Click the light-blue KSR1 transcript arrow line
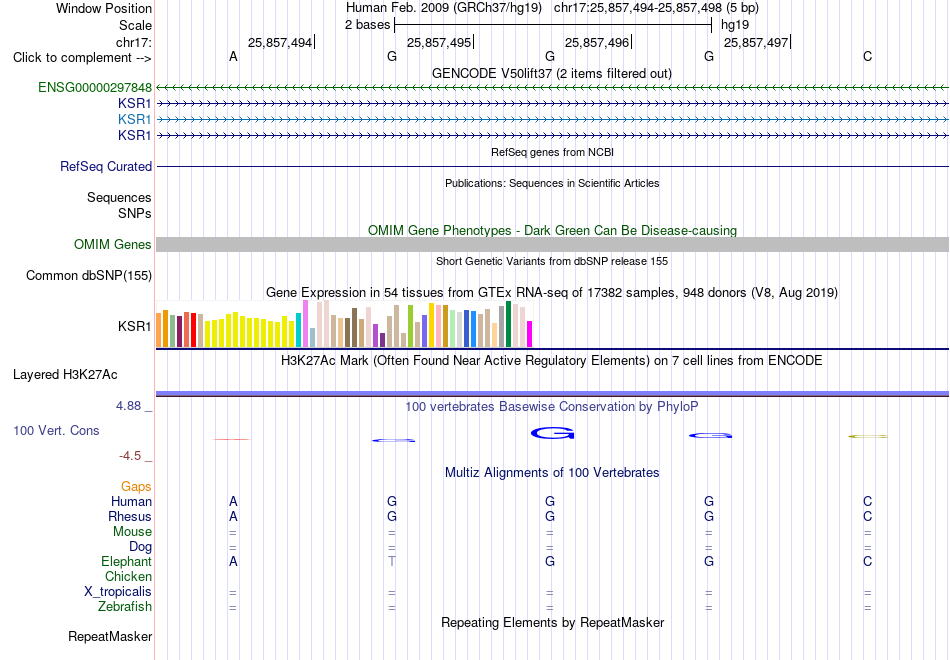The image size is (950, 660). 552,119
